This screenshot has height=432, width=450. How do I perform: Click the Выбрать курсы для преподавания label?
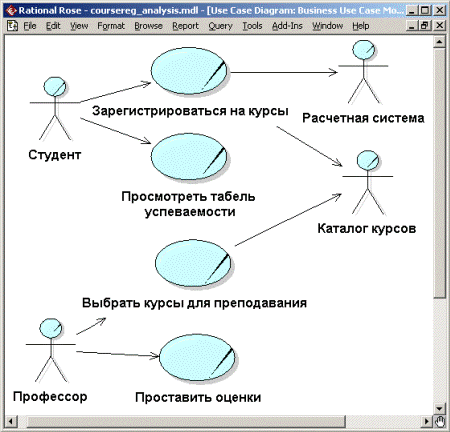click(x=194, y=303)
